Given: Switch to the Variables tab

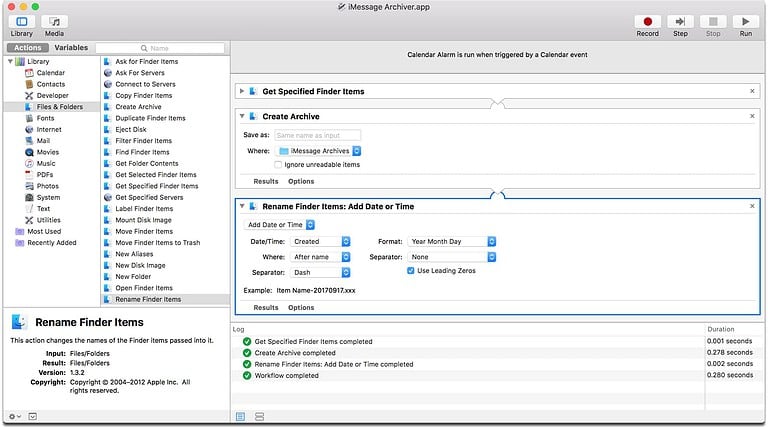Looking at the screenshot, I should (x=71, y=47).
